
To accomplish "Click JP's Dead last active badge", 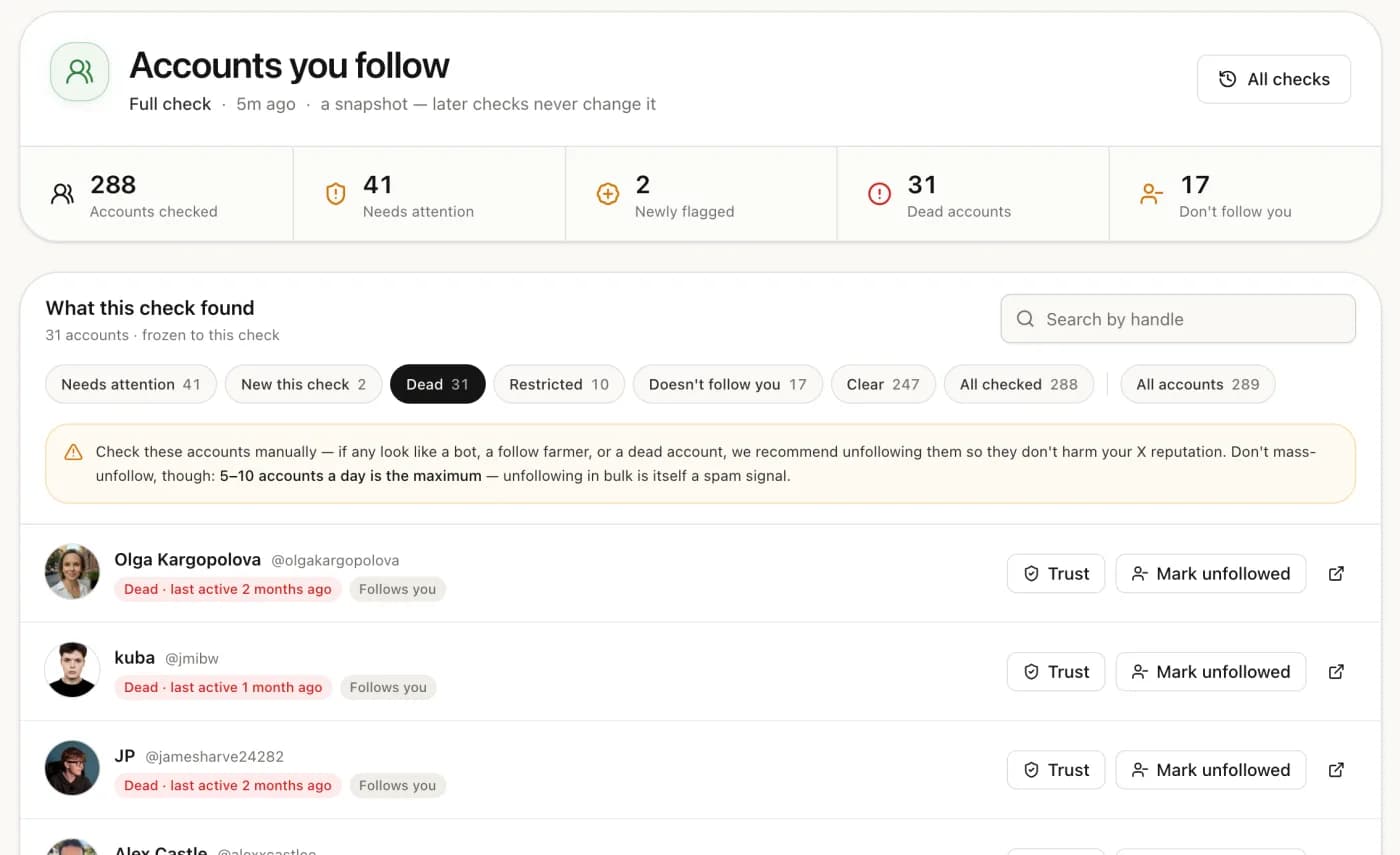I will 228,785.
